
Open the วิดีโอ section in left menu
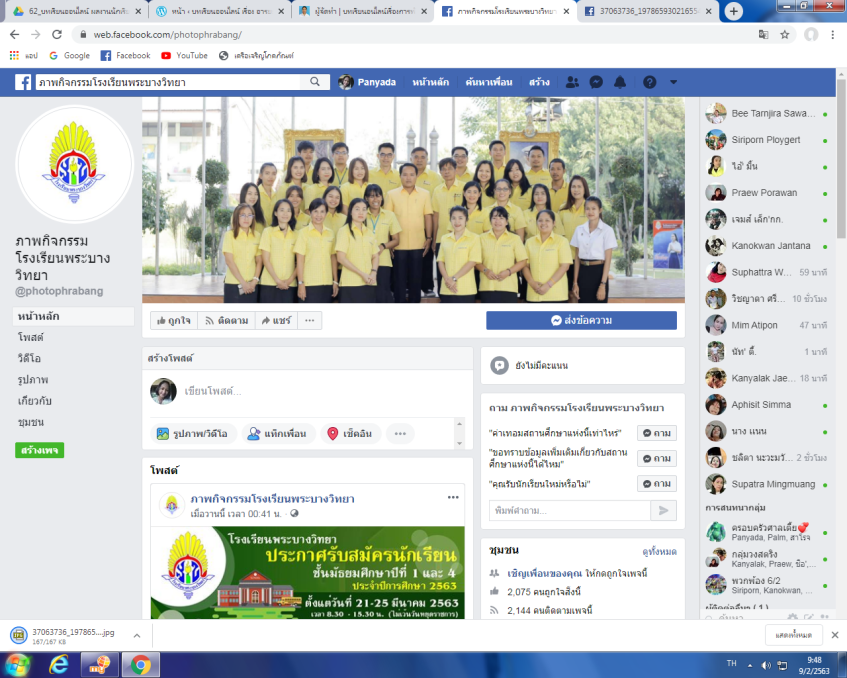click(29, 359)
